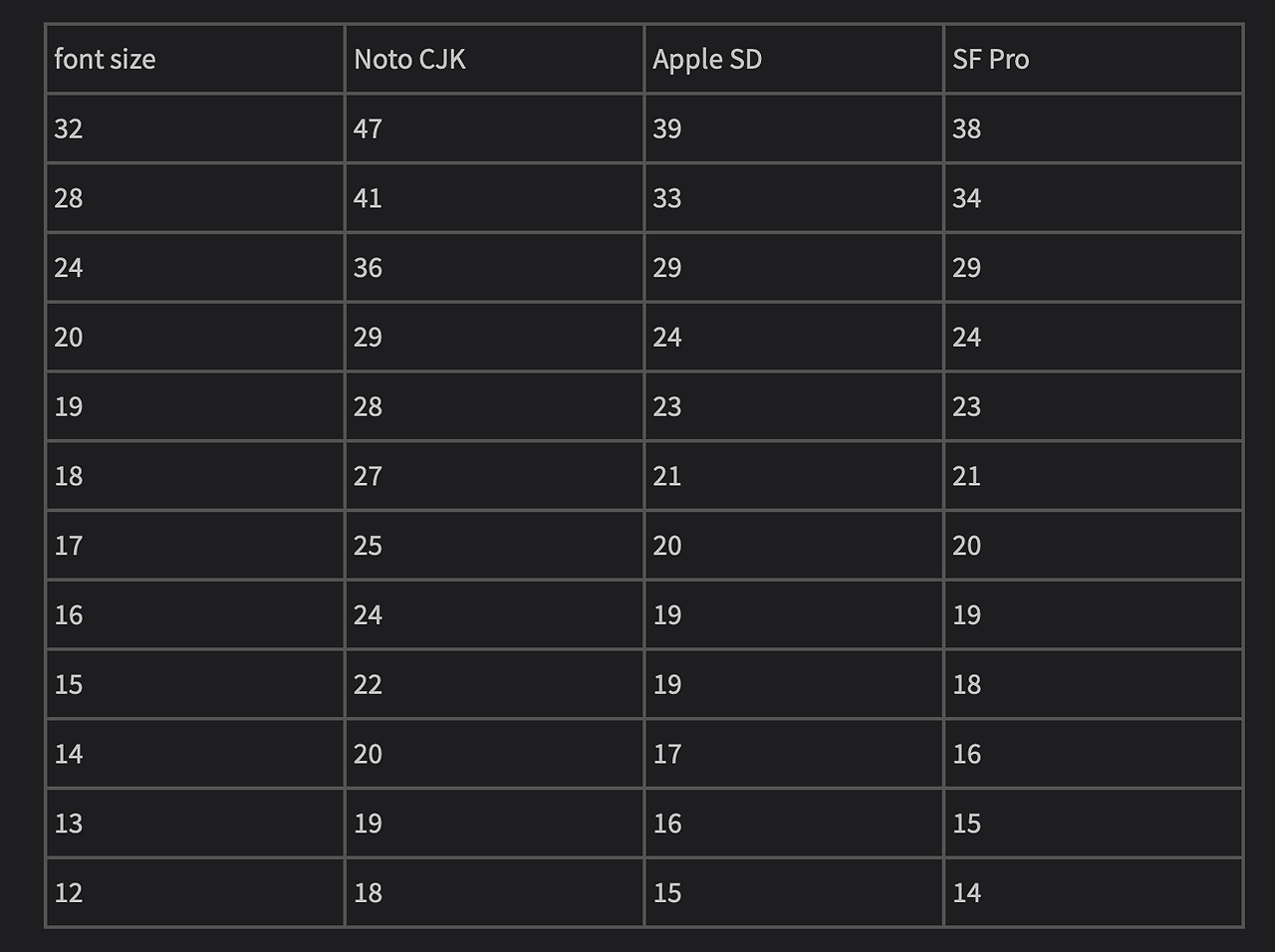Click Noto CJK value 27
This screenshot has width=1275, height=952.
(x=494, y=476)
